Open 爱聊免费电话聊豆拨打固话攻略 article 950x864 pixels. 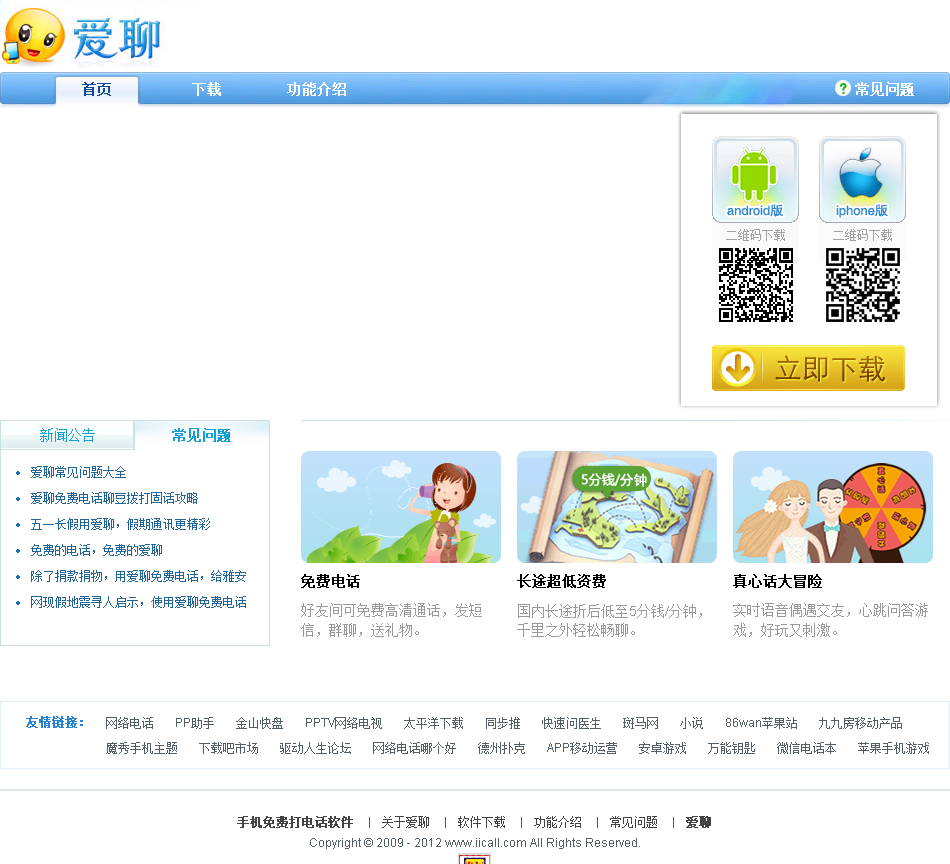[114, 498]
